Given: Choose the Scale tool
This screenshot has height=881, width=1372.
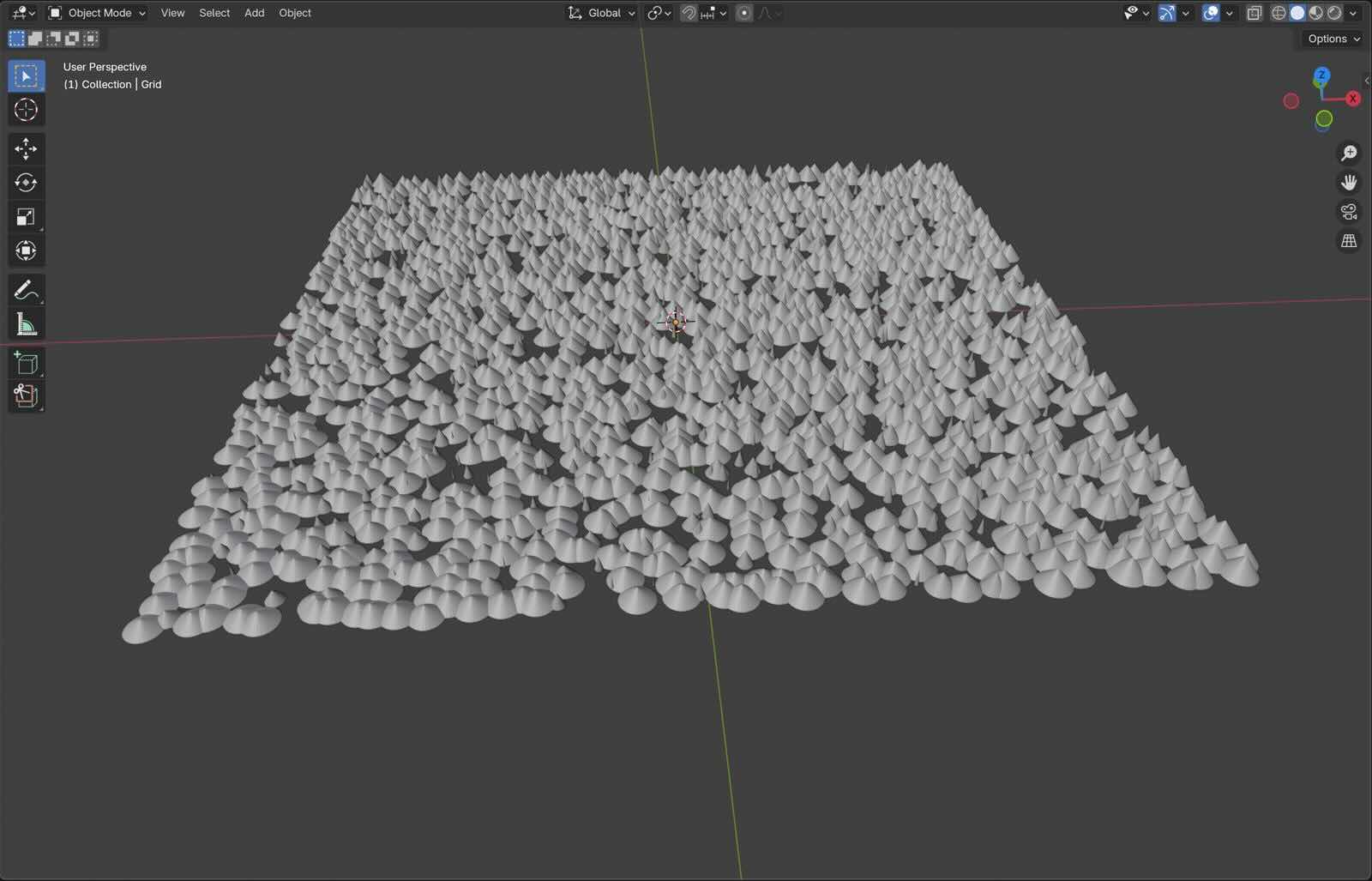Looking at the screenshot, I should click(x=26, y=217).
